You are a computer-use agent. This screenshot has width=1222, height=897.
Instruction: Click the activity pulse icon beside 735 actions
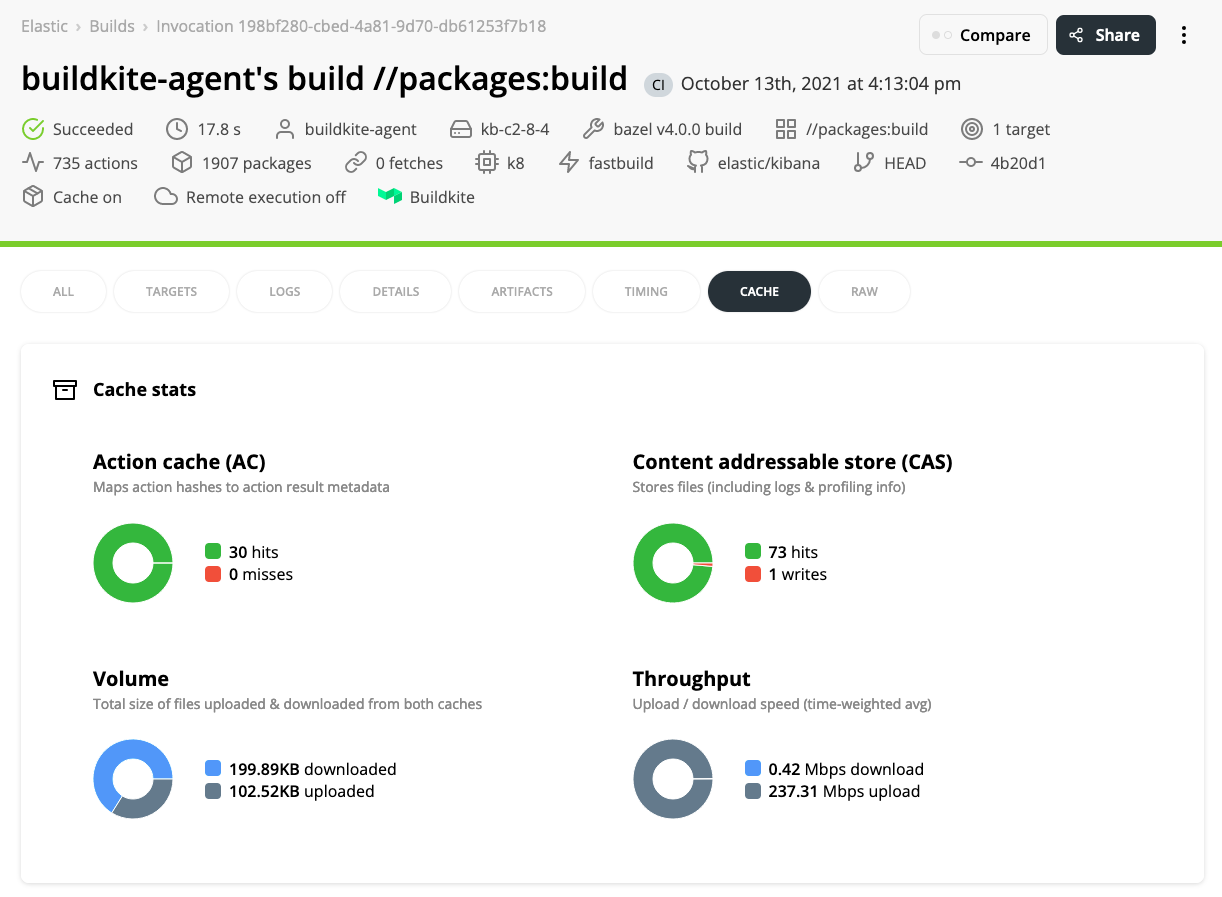click(33, 163)
